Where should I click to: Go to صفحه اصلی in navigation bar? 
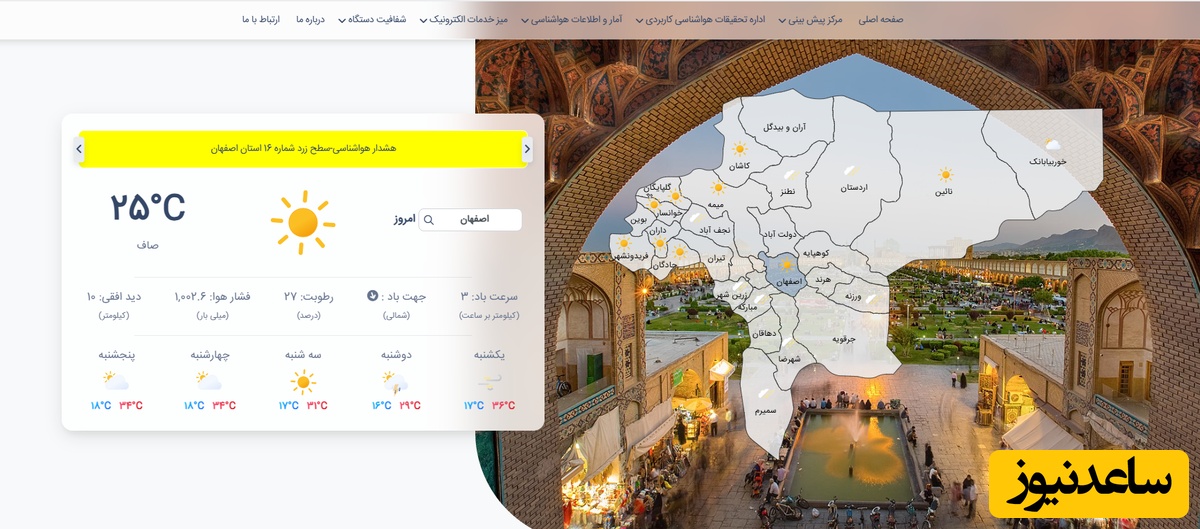click(880, 19)
